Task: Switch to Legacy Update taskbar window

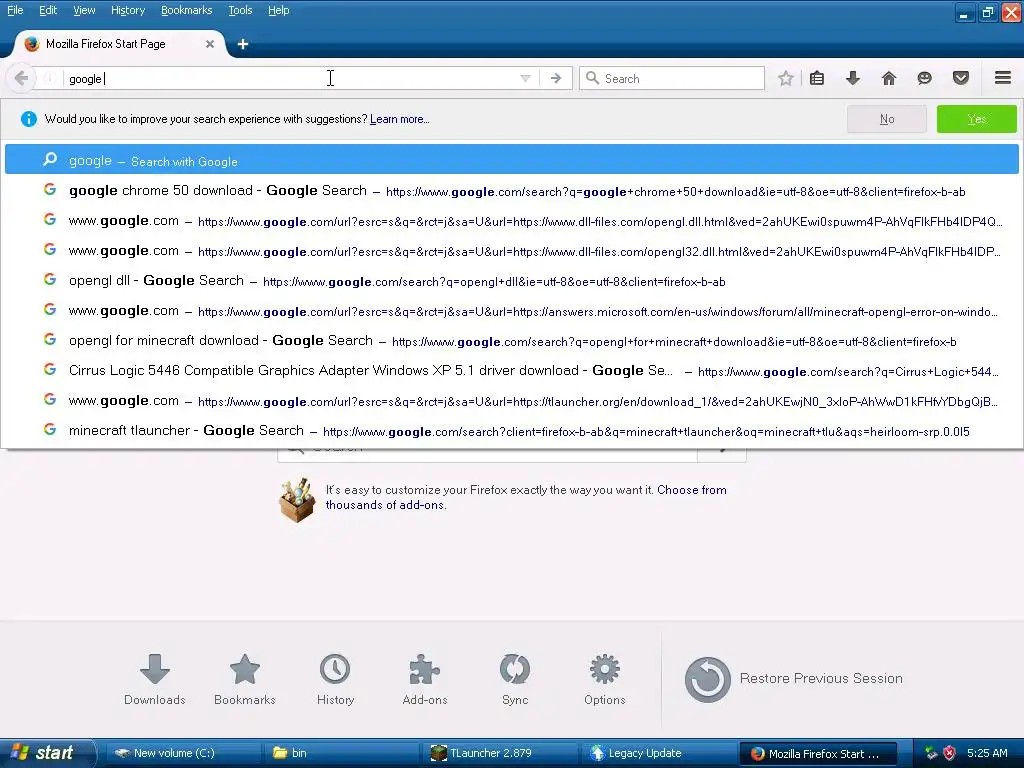Action: [658, 753]
